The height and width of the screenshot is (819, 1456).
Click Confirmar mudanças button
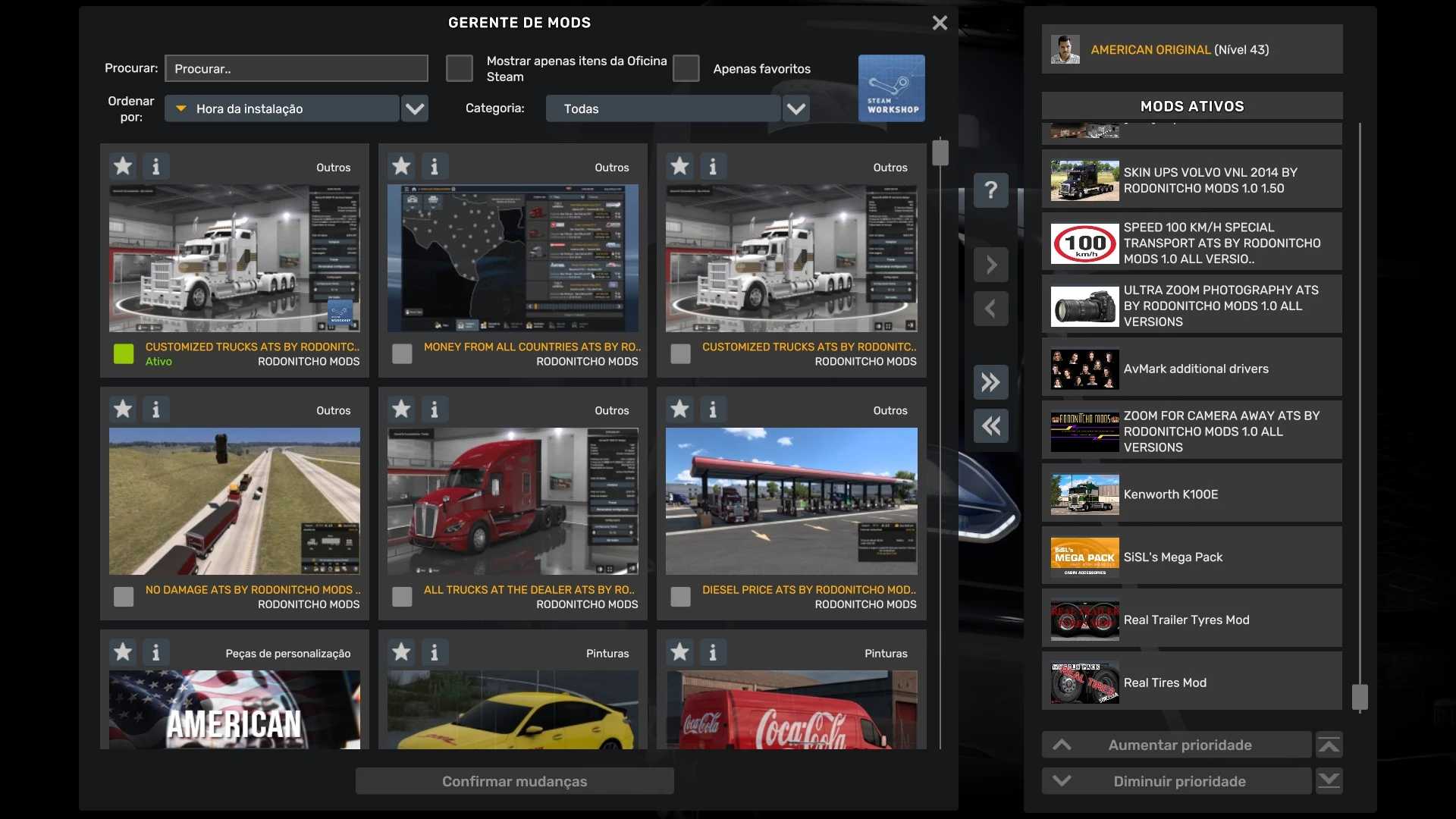point(514,781)
